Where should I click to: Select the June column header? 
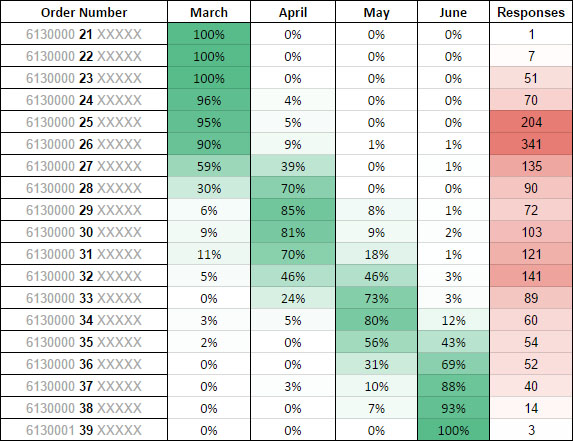[454, 12]
